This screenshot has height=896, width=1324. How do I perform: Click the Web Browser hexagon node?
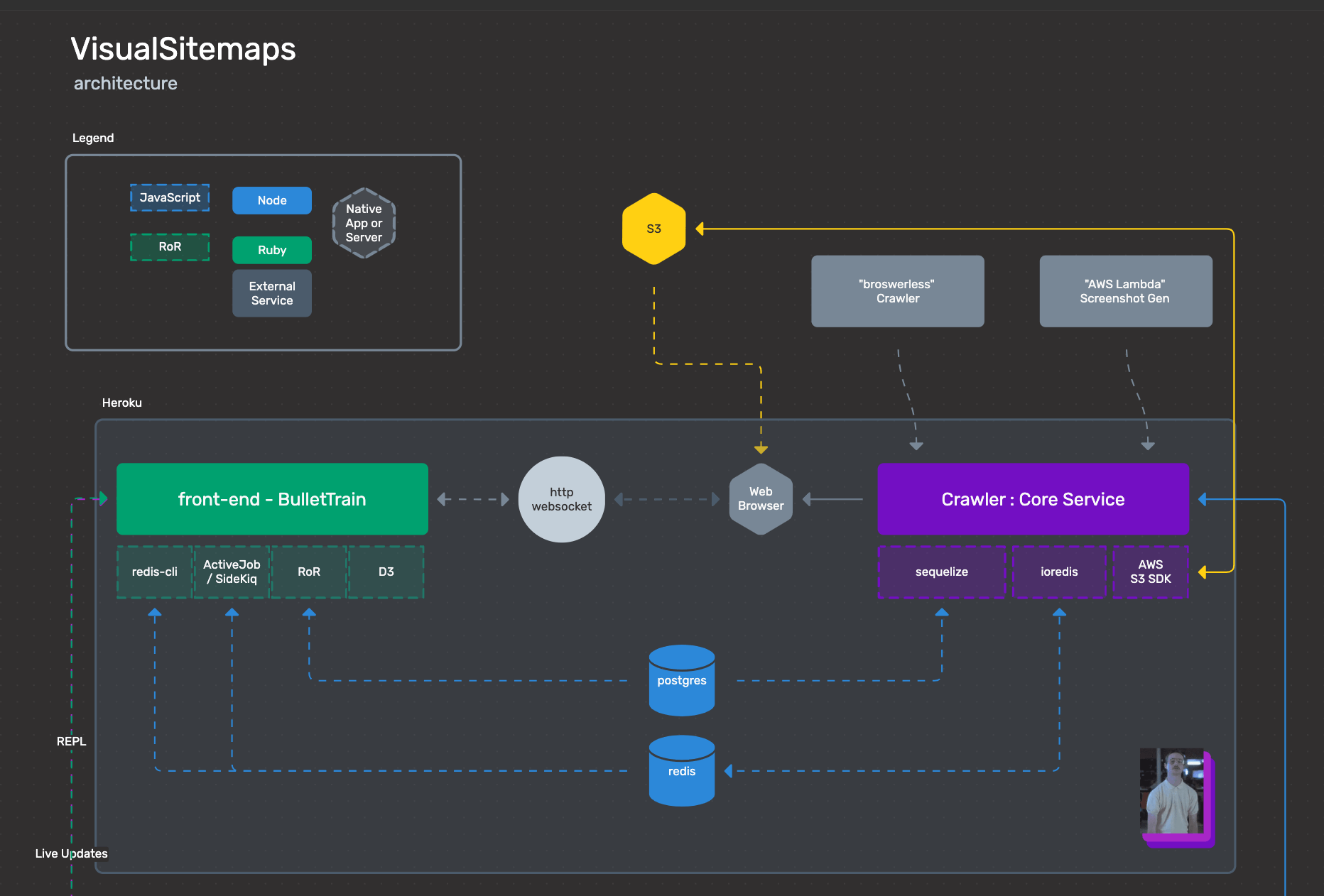tap(760, 498)
